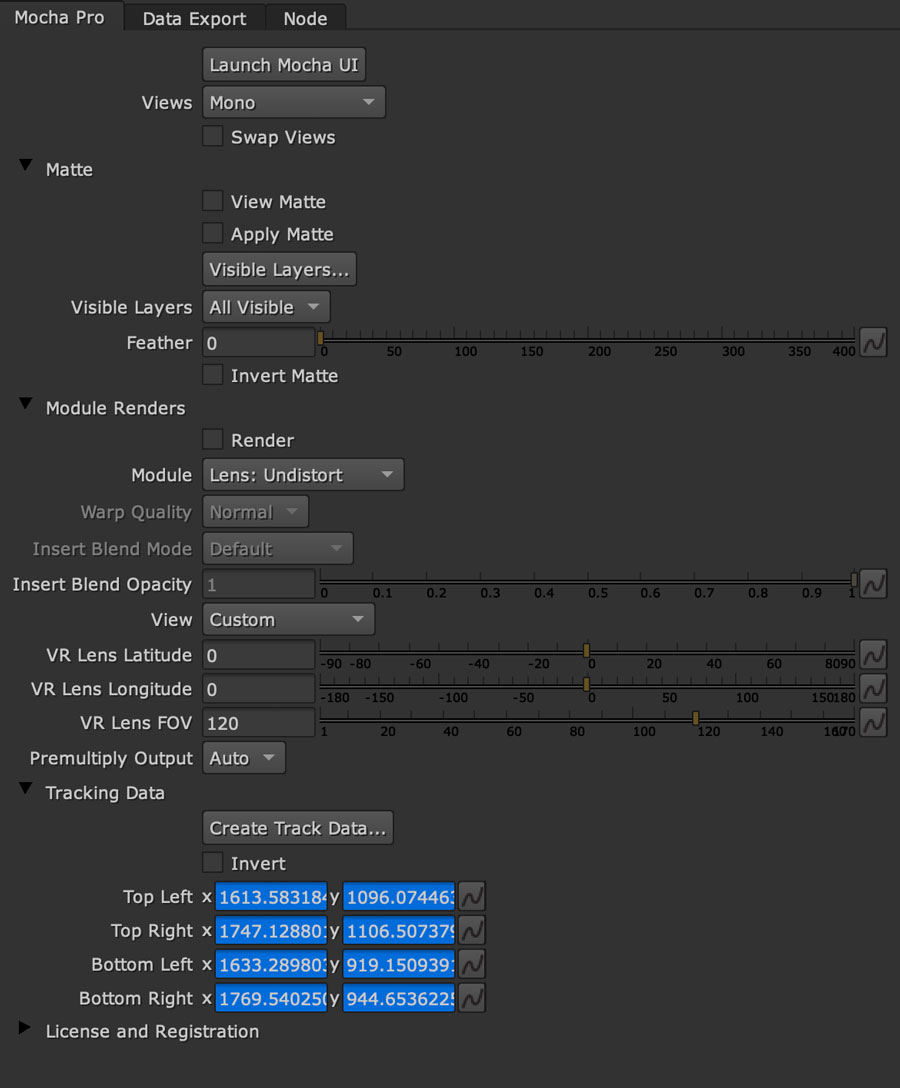Check the Invert Matte box
900x1088 pixels.
[x=212, y=375]
